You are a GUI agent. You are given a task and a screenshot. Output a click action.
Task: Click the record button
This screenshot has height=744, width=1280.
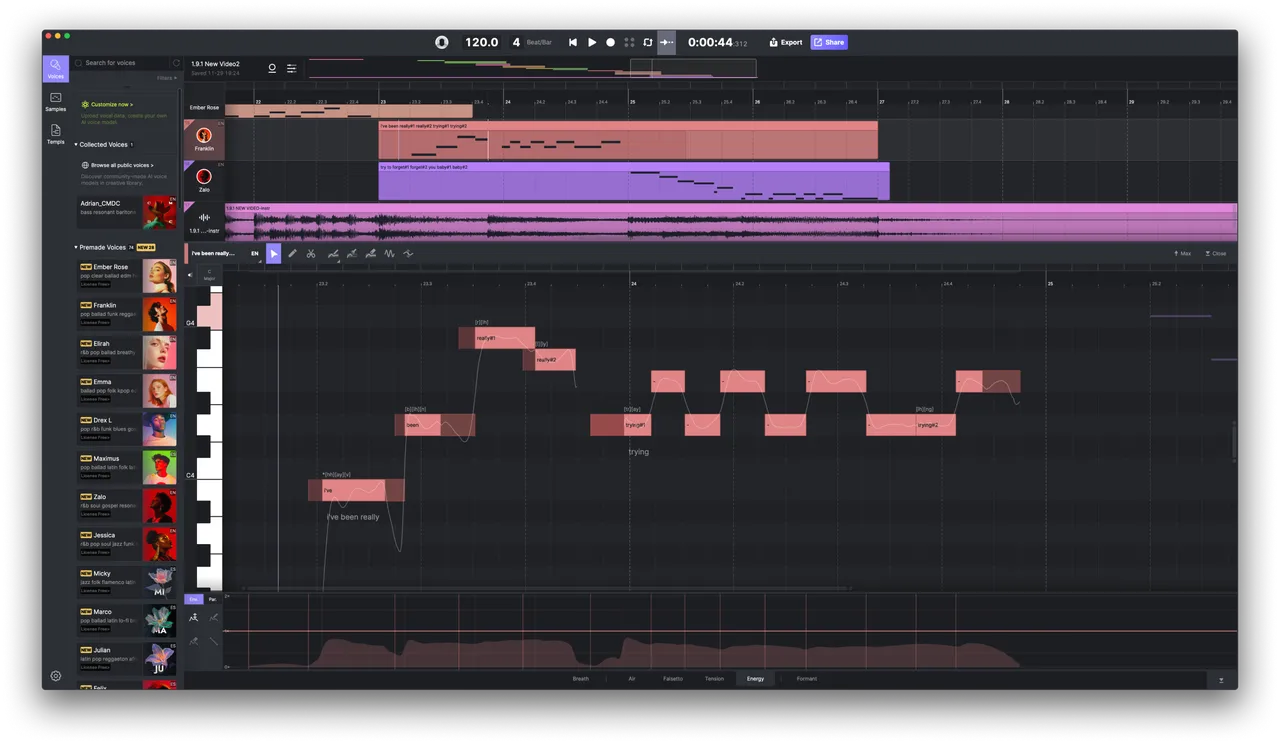pyautogui.click(x=611, y=42)
